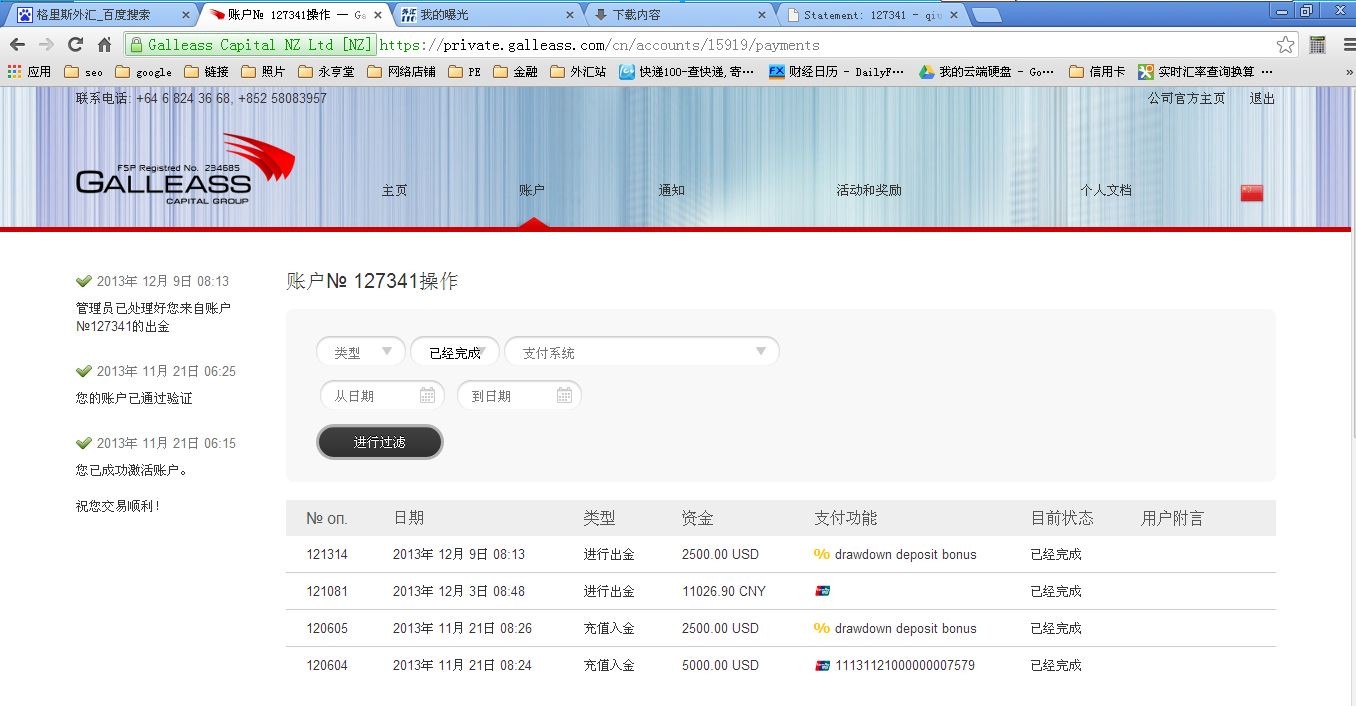The image size is (1356, 706).
Task: Open the 我的云端硬盘 Google Drive bookmark
Action: pyautogui.click(x=986, y=72)
